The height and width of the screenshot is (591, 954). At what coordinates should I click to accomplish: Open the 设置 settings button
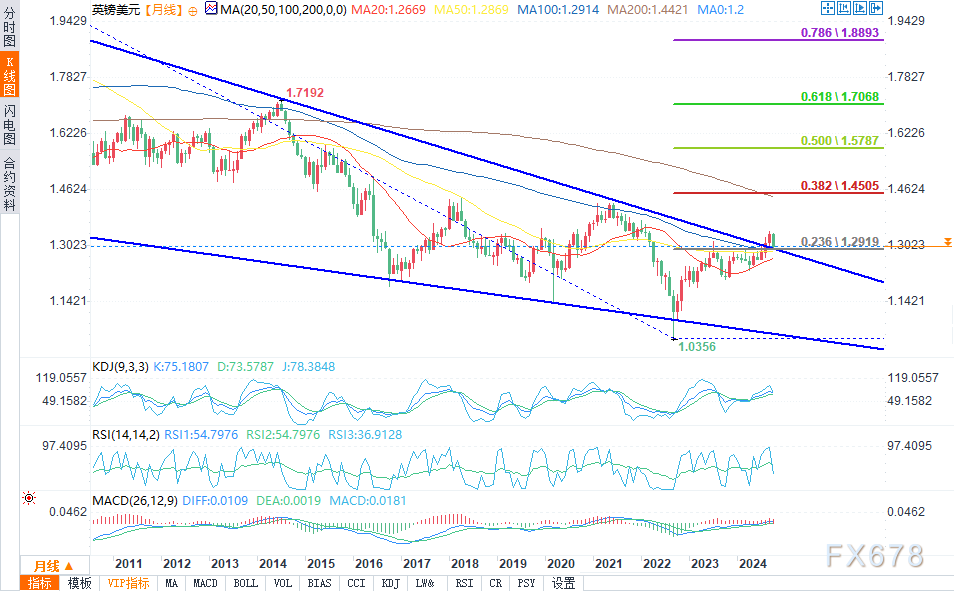(563, 583)
